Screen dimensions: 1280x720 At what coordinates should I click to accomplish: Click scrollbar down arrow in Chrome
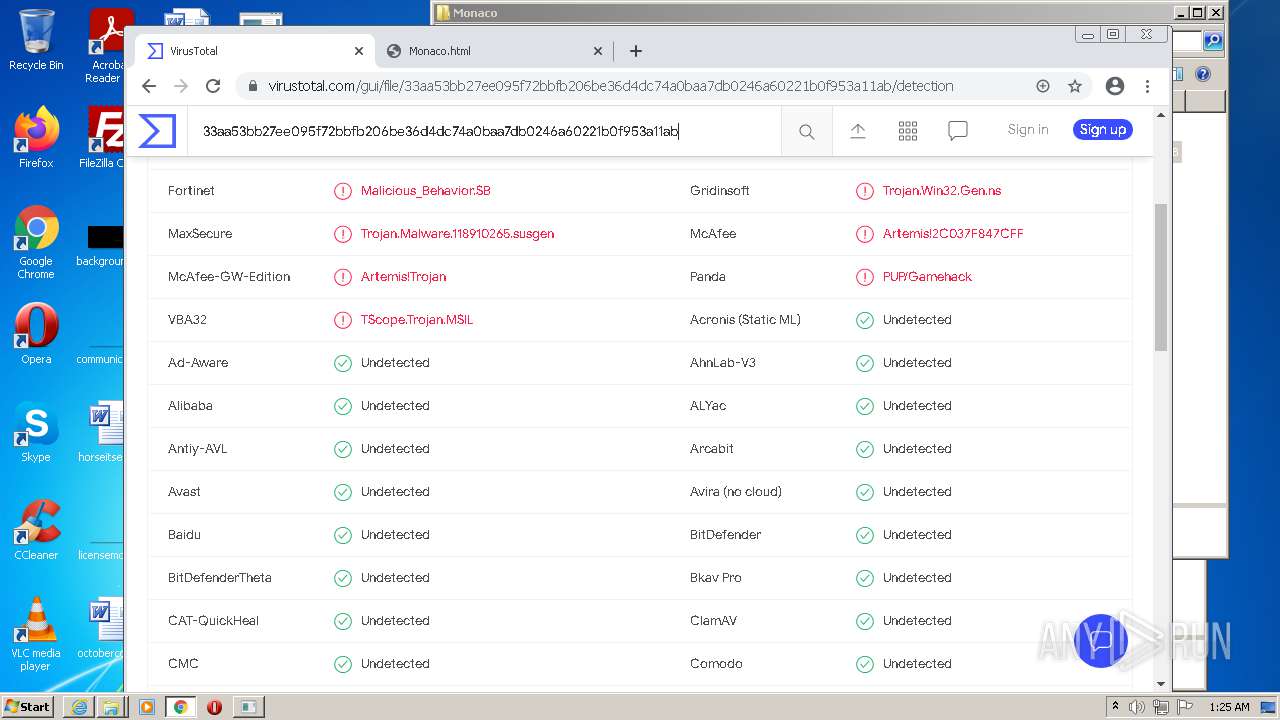tap(1161, 684)
